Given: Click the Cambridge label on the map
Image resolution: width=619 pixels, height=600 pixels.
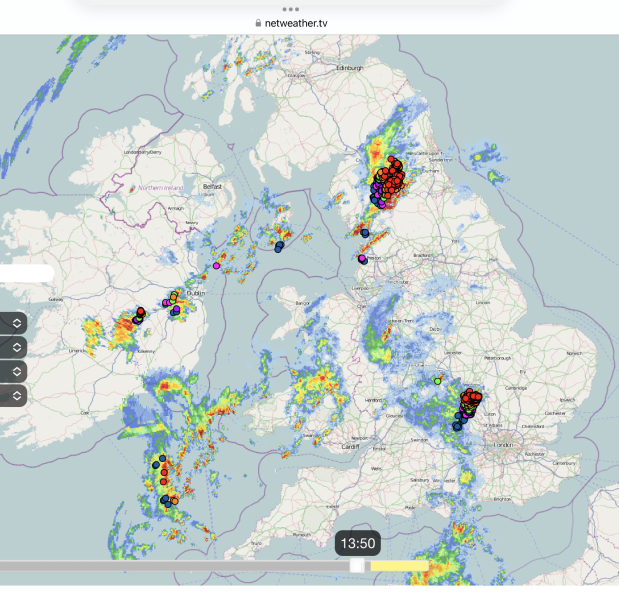Looking at the screenshot, I should [516, 388].
